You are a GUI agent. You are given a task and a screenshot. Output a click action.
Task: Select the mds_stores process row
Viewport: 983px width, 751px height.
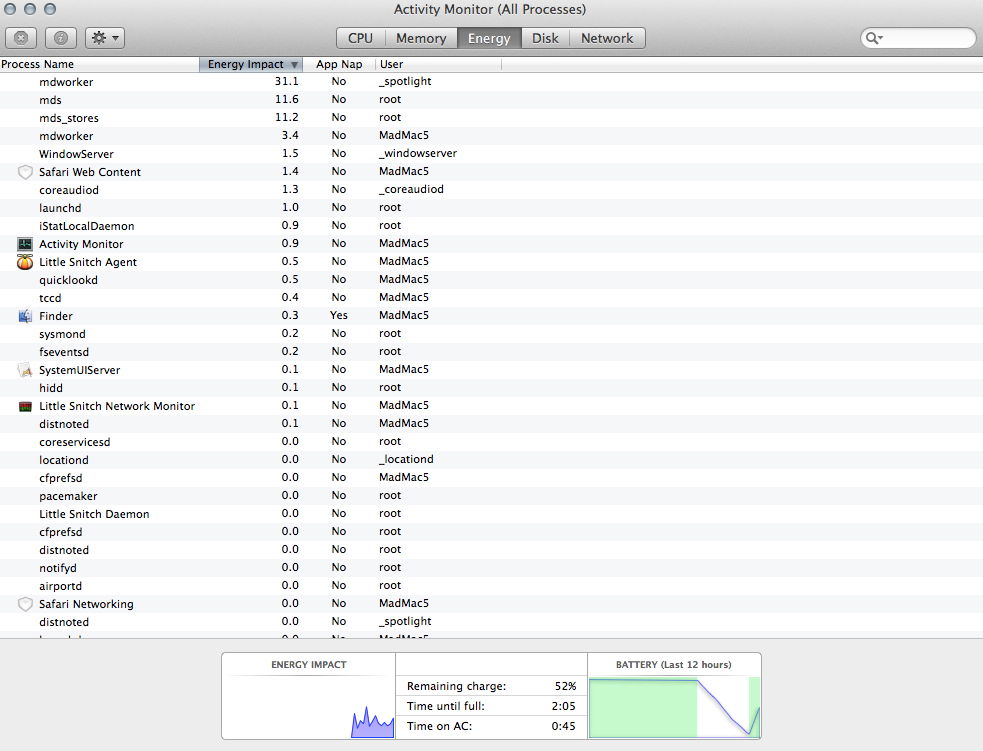pos(492,118)
